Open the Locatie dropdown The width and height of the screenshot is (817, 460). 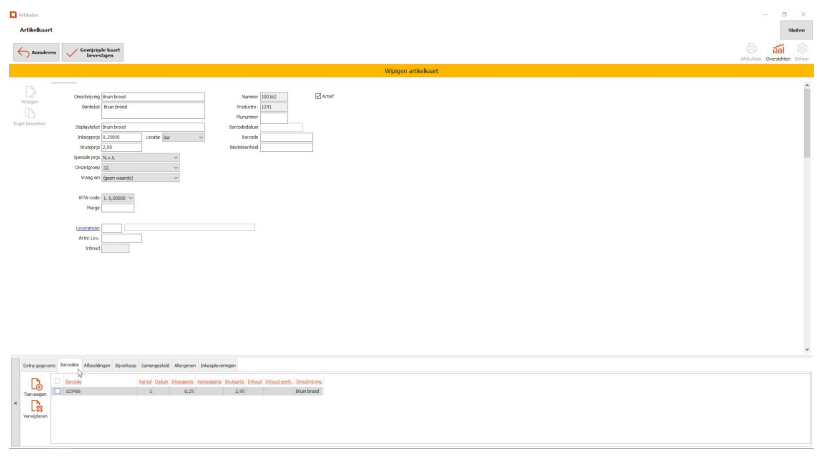(x=183, y=137)
